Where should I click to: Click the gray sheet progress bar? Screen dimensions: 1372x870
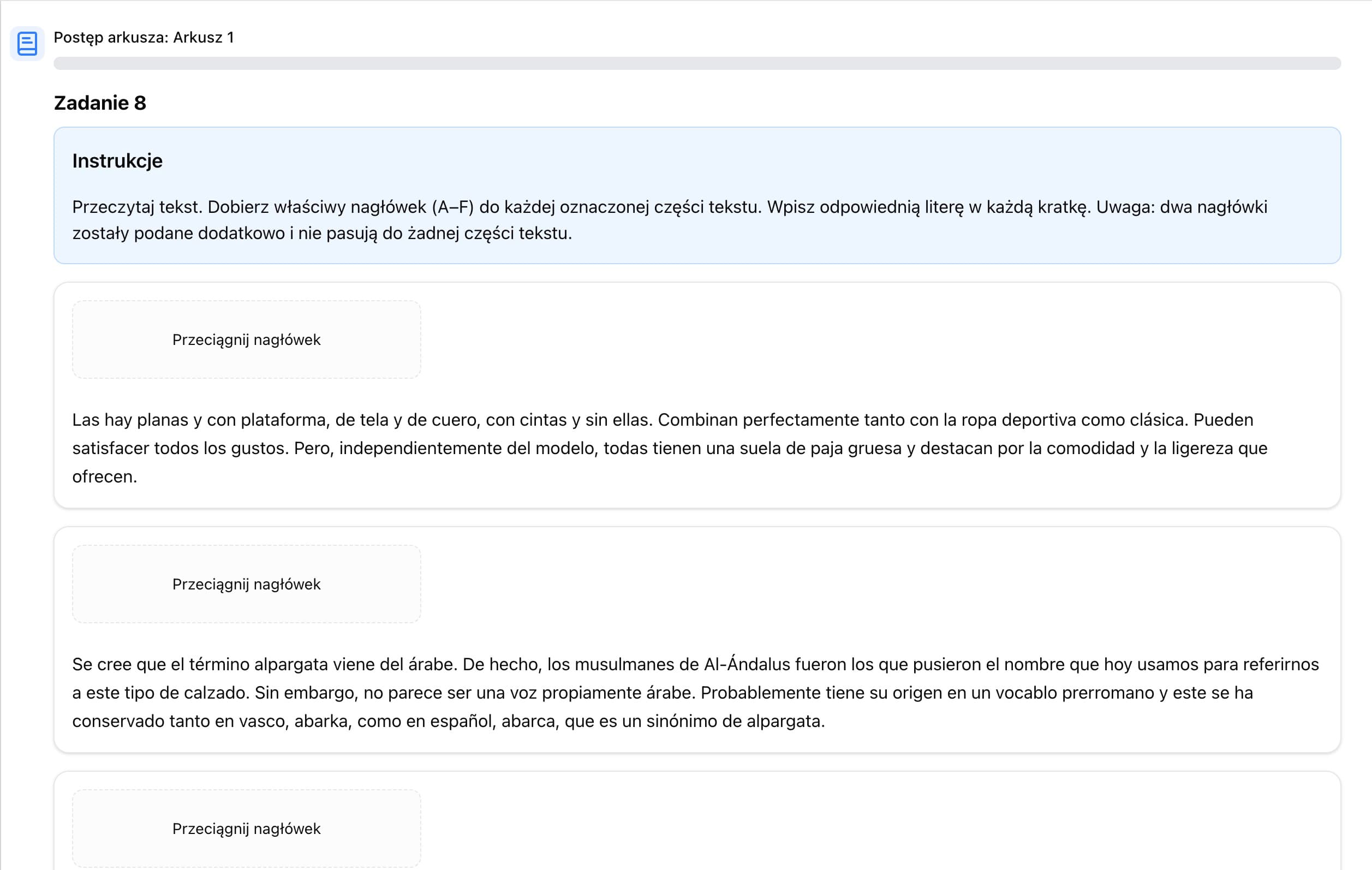point(696,63)
